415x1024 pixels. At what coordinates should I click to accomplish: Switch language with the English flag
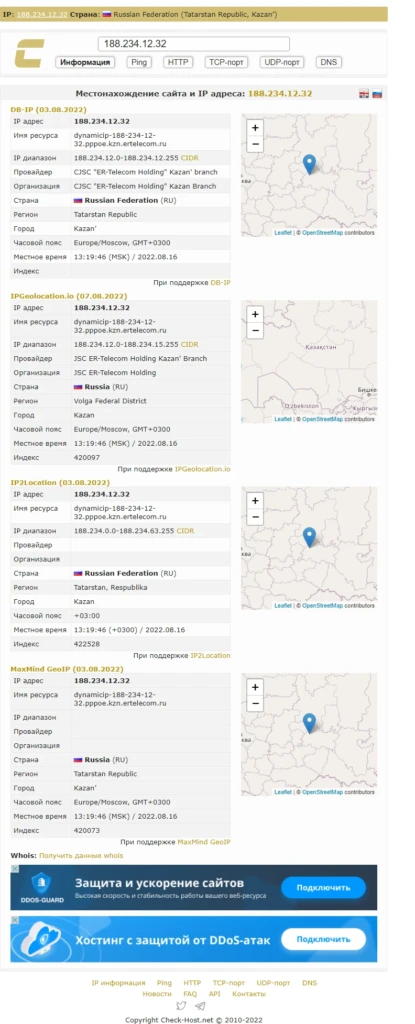coord(364,94)
